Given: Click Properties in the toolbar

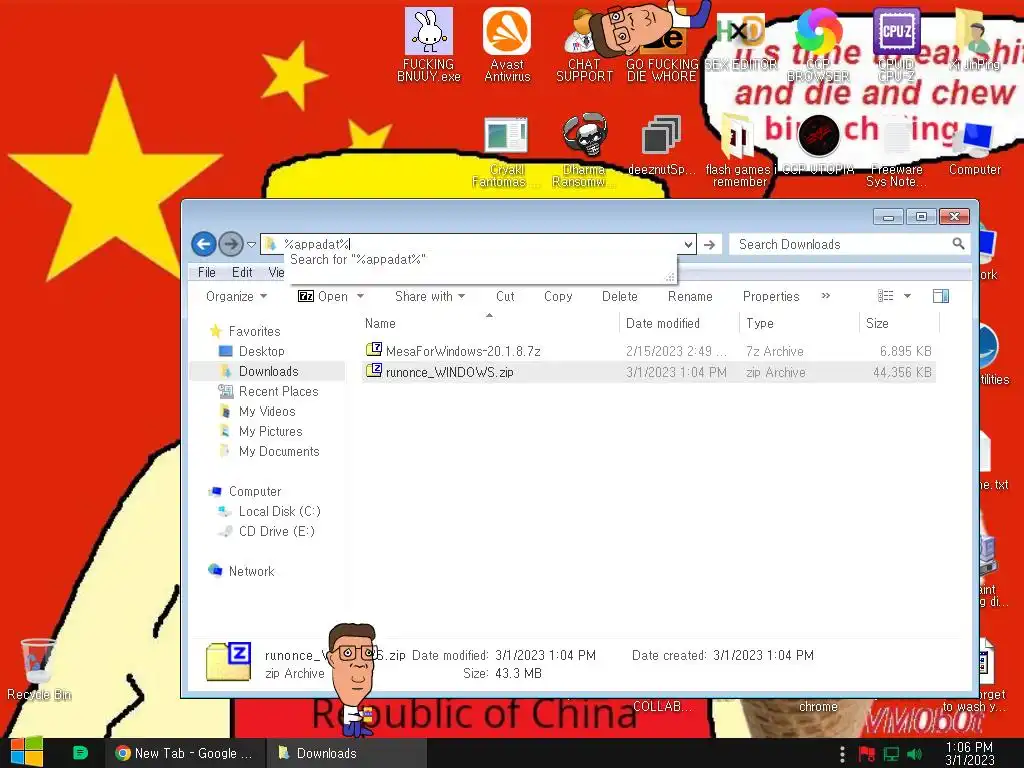Looking at the screenshot, I should [771, 296].
